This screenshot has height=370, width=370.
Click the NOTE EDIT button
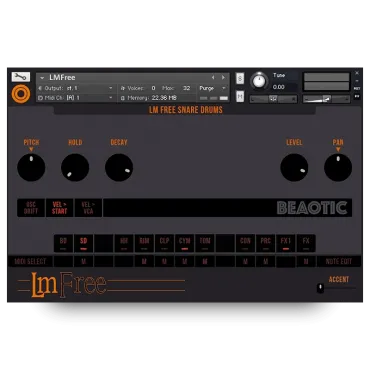[339, 261]
